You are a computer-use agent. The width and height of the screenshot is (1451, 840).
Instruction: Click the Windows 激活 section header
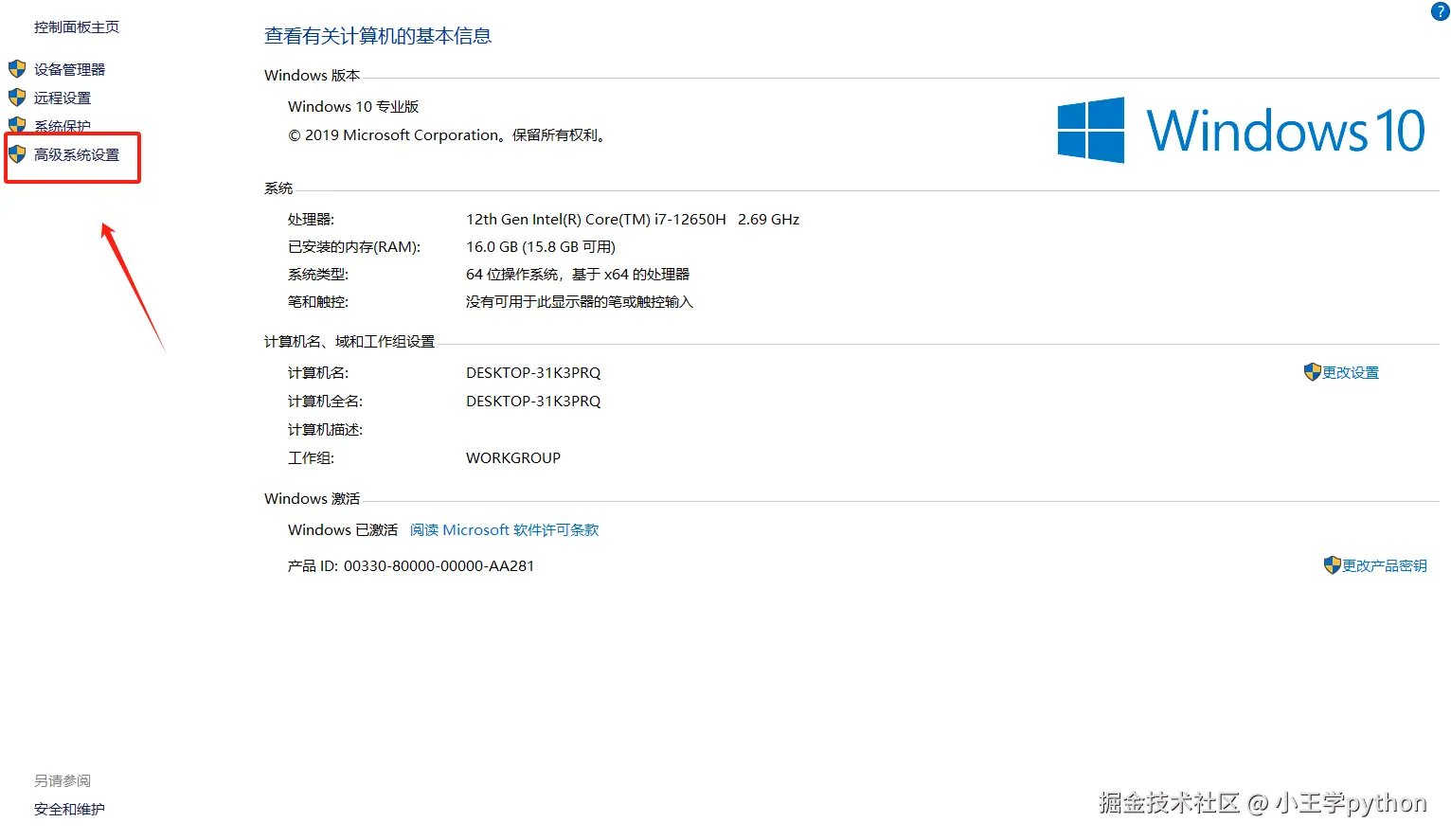(x=312, y=498)
